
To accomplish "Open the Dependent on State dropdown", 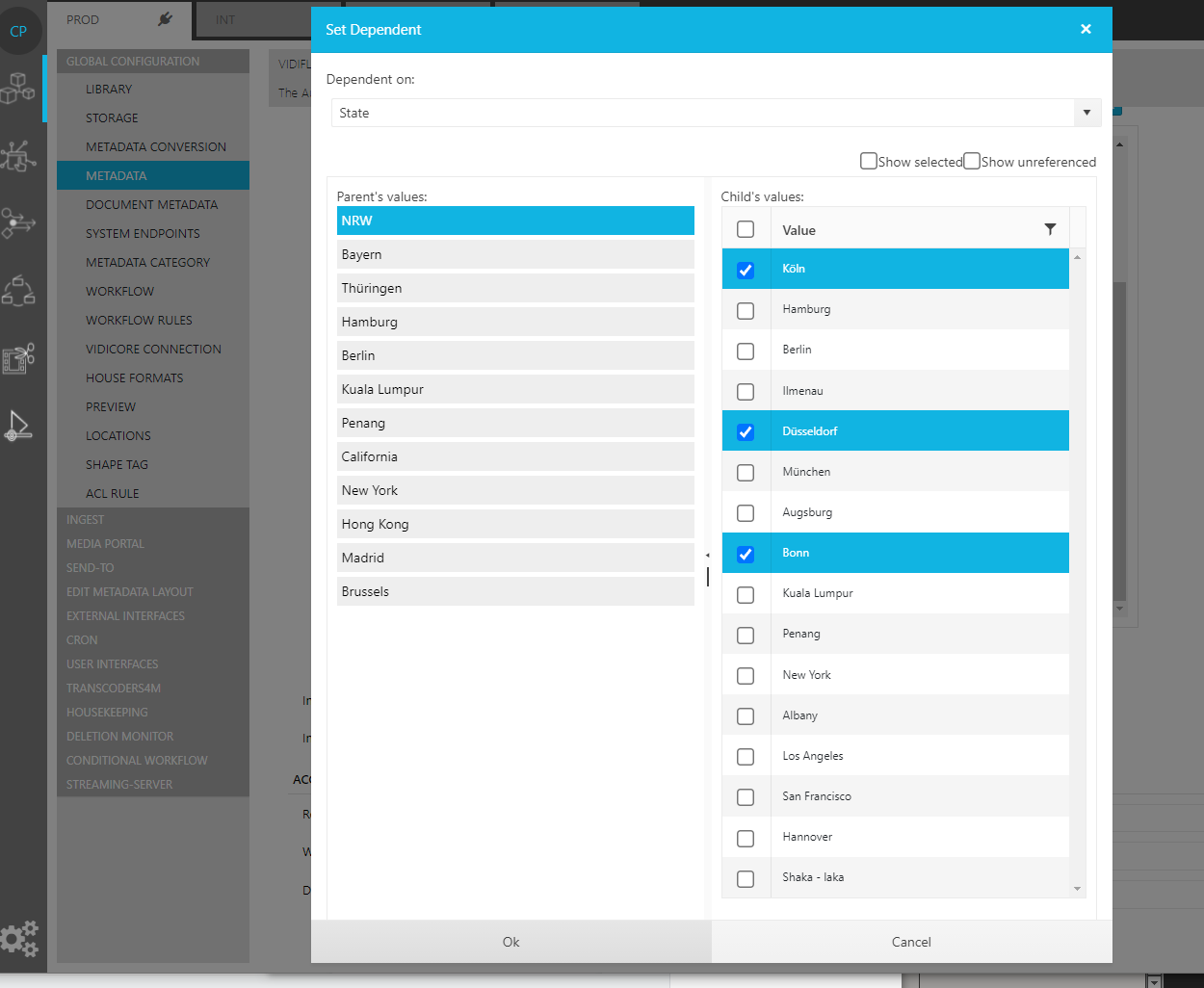I will pos(1086,113).
